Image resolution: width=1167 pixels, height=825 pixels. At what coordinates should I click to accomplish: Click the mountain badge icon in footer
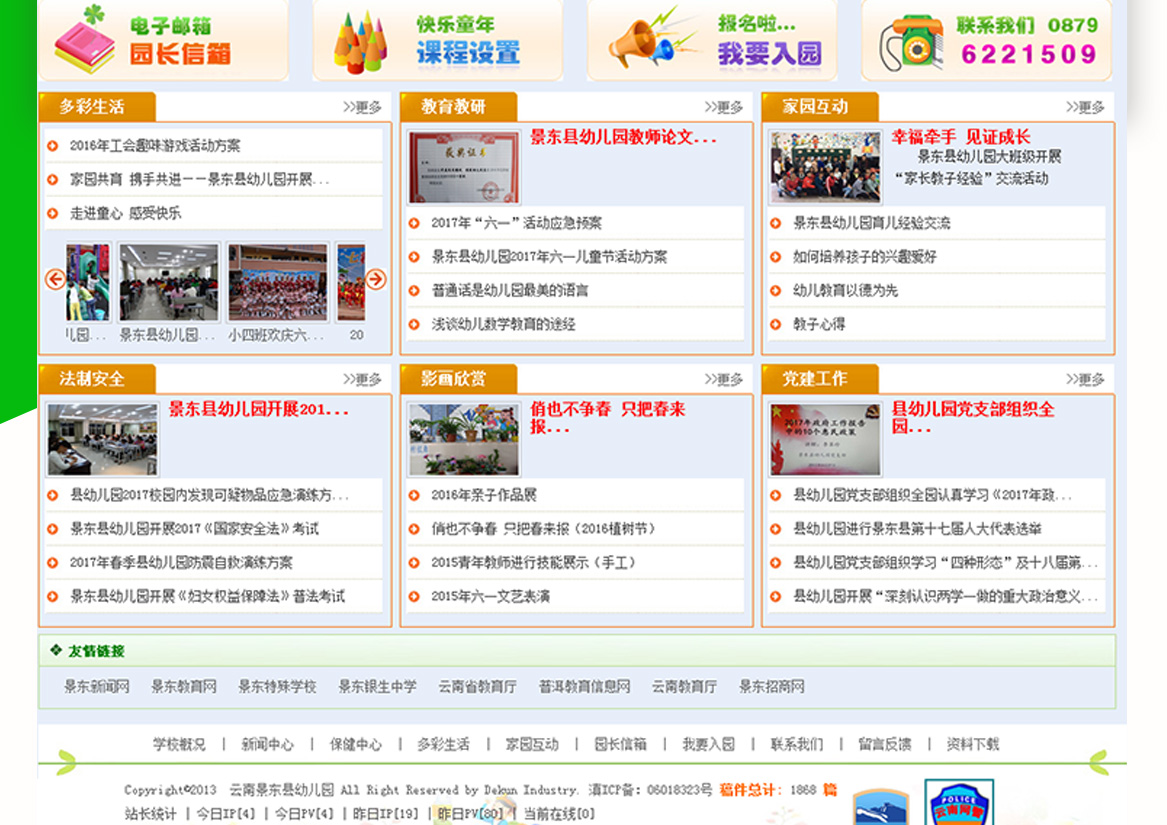click(880, 808)
